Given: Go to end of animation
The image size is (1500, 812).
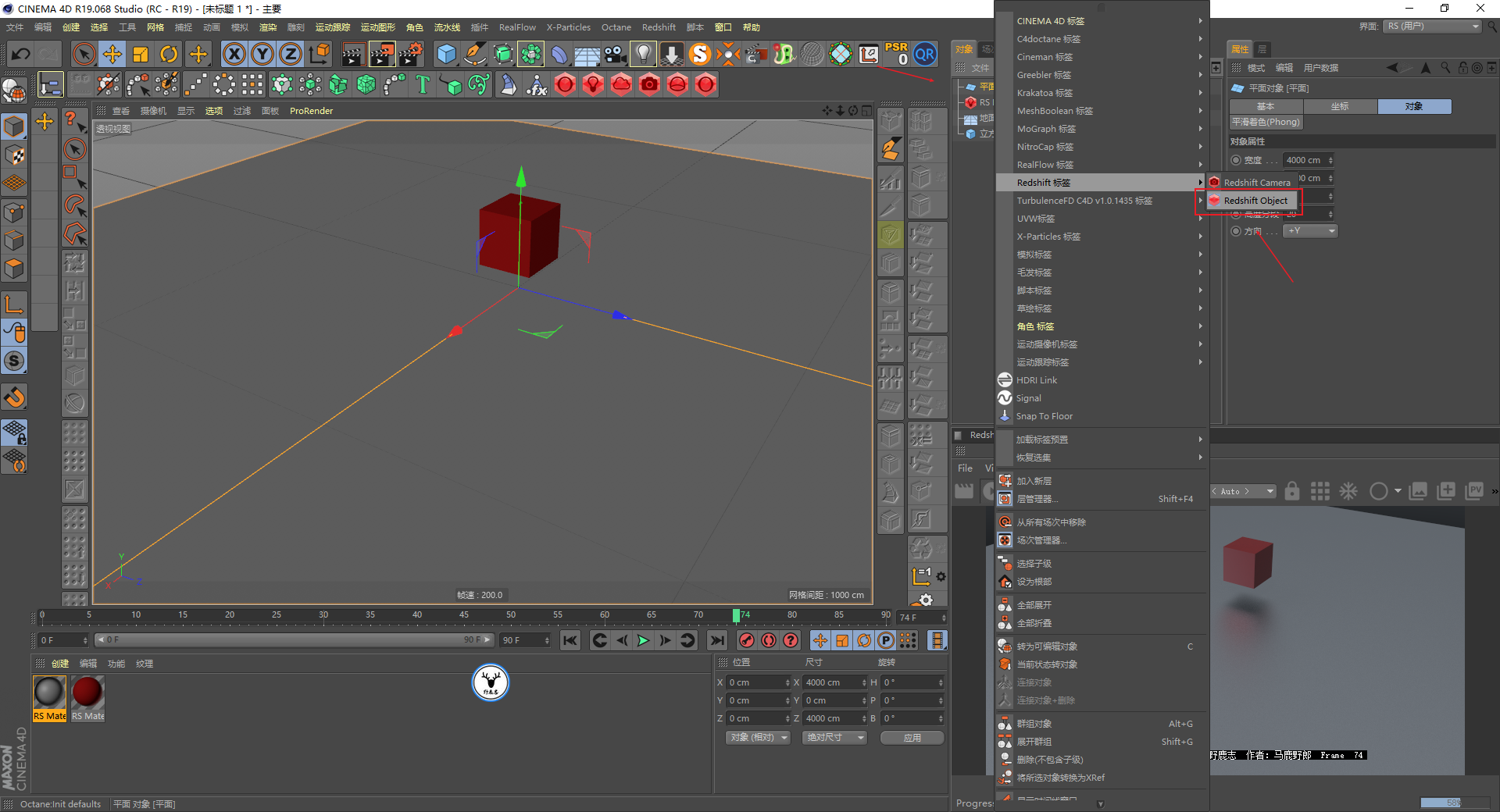Looking at the screenshot, I should 716,640.
